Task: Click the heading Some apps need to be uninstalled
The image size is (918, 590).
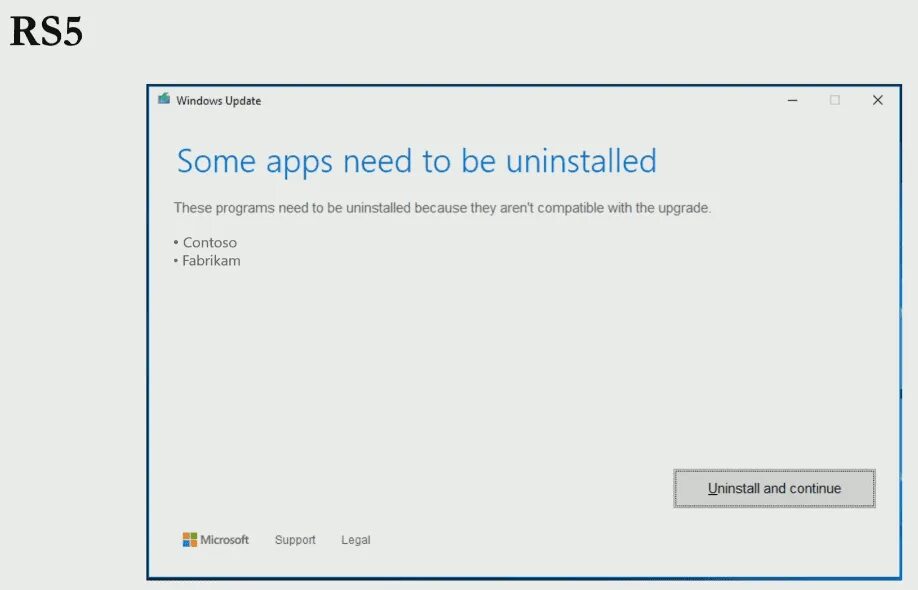Action: (x=417, y=162)
